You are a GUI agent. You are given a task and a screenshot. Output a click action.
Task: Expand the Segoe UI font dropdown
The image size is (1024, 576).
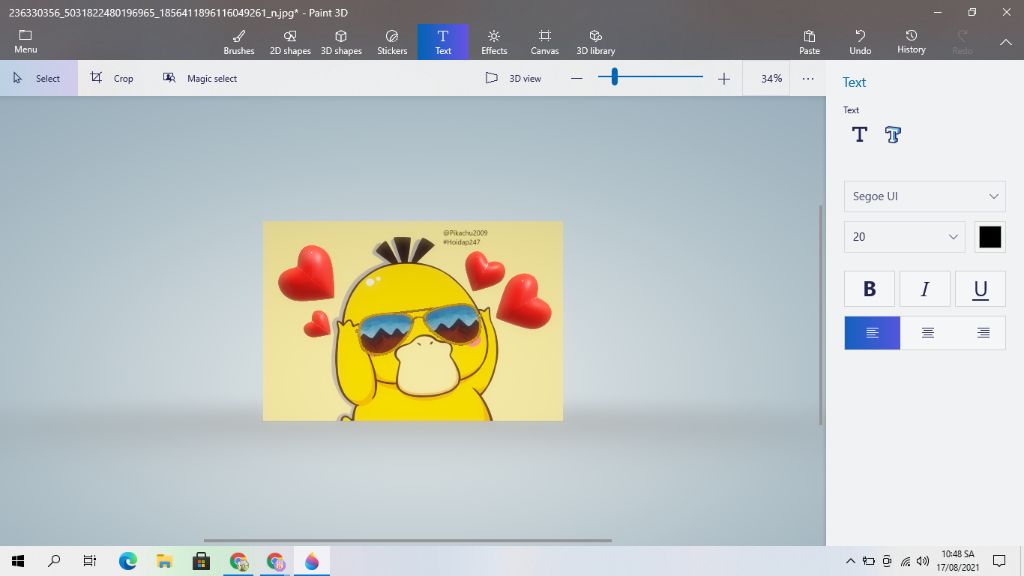925,196
